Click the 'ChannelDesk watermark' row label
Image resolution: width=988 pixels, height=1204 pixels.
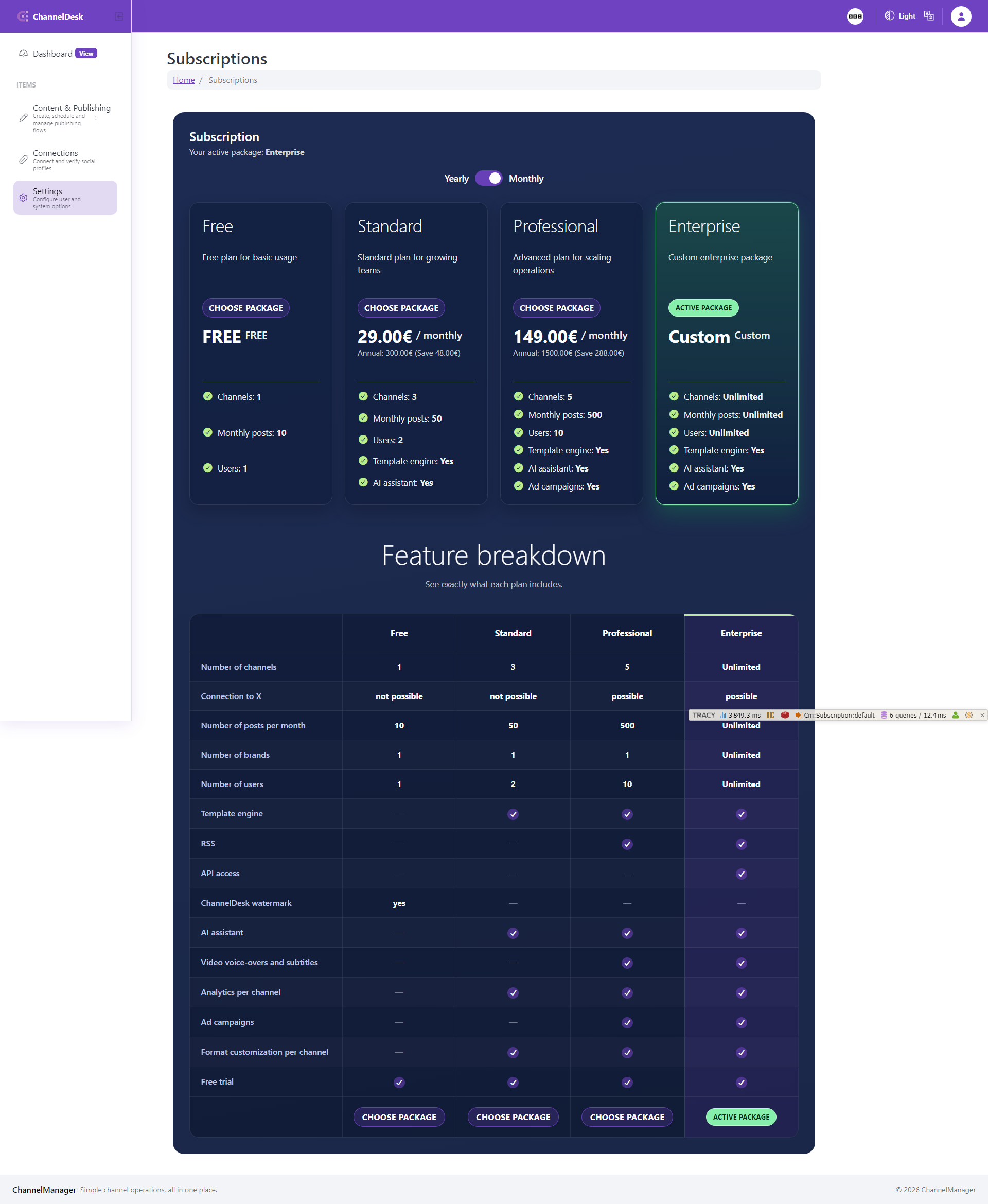[x=246, y=903]
